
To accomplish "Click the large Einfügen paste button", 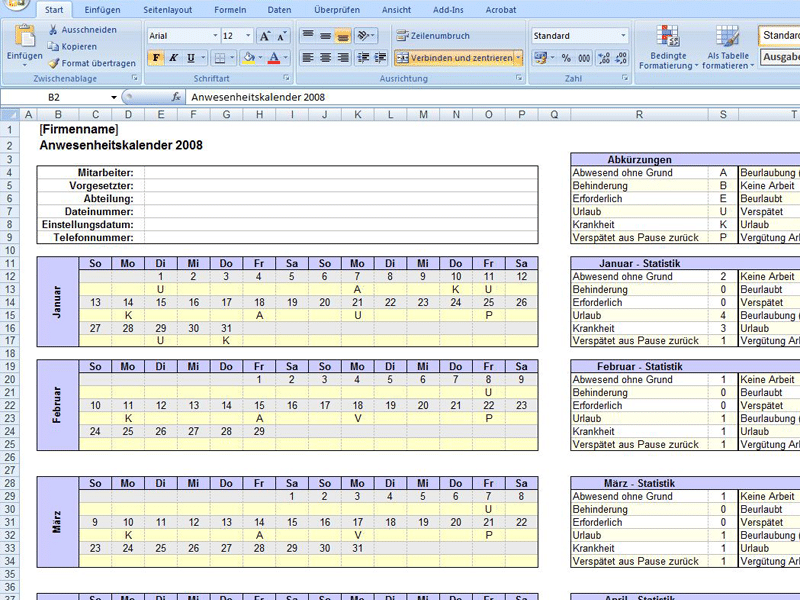I will 24,42.
